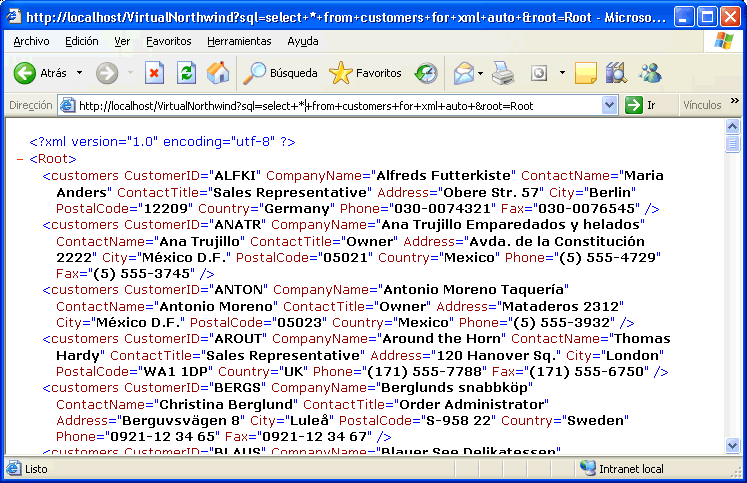Print the page with printer icon
This screenshot has height=483, width=747.
pos(503,73)
